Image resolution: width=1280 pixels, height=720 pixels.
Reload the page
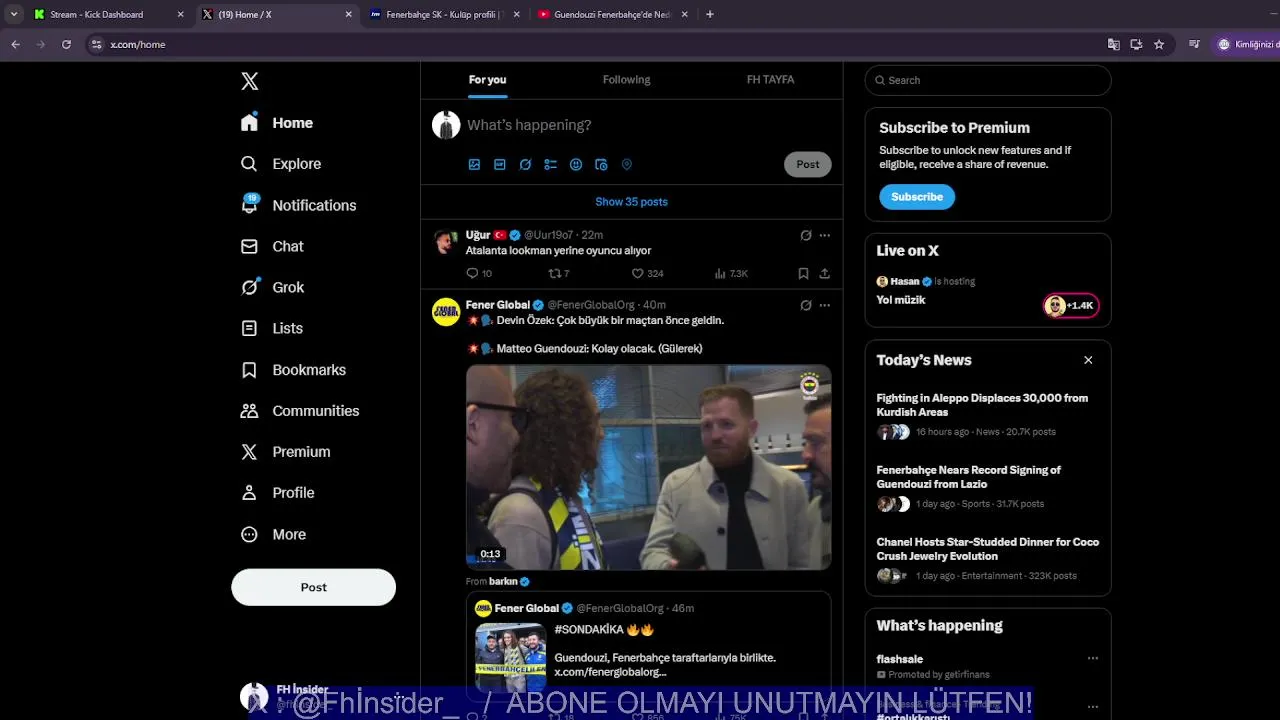point(66,44)
